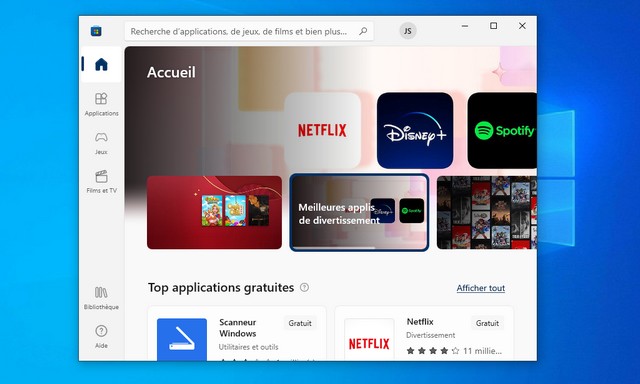640x384 pixels.
Task: Open the Spotify tile in banner
Action: tap(502, 131)
